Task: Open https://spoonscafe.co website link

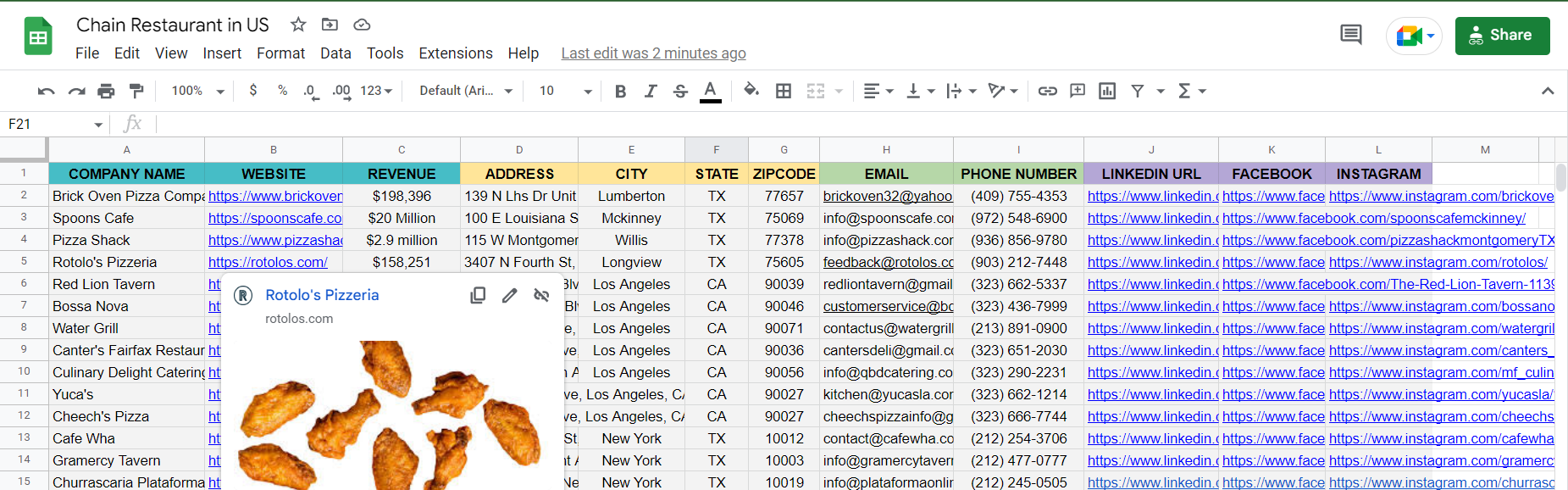Action: tap(275, 218)
